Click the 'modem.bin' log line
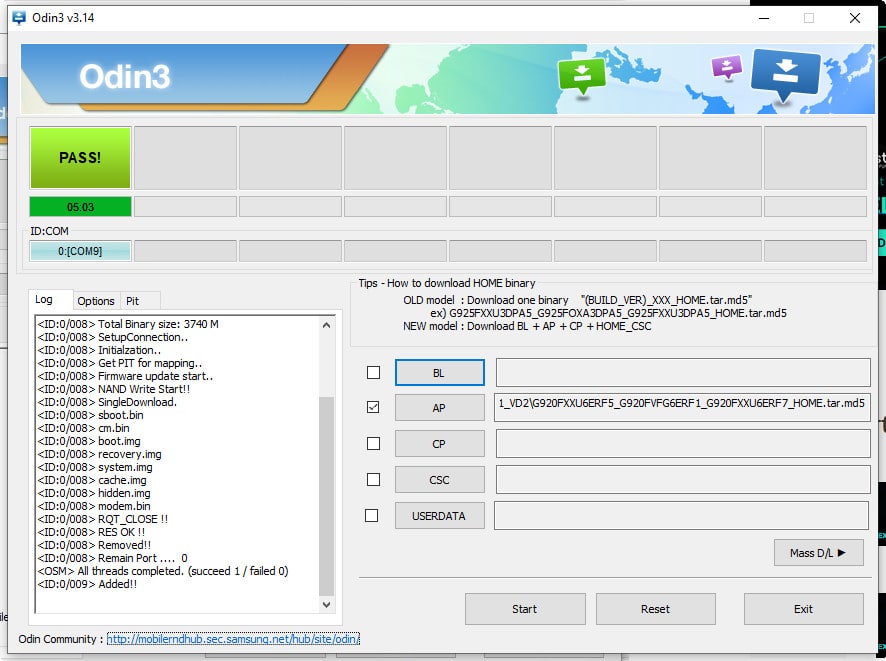Screen dimensions: 886x661 pyautogui.click(x=94, y=506)
